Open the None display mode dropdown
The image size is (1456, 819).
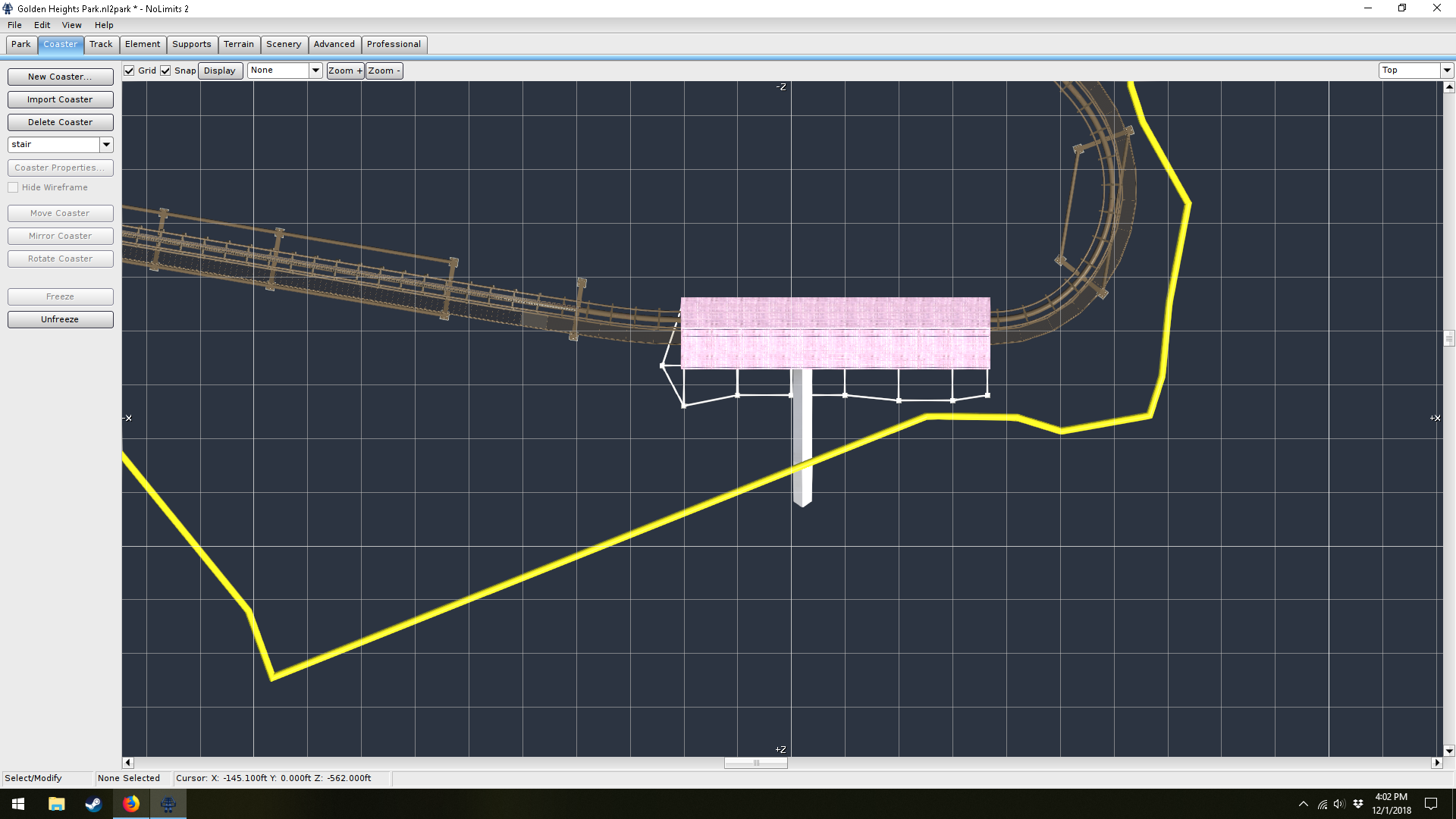315,71
